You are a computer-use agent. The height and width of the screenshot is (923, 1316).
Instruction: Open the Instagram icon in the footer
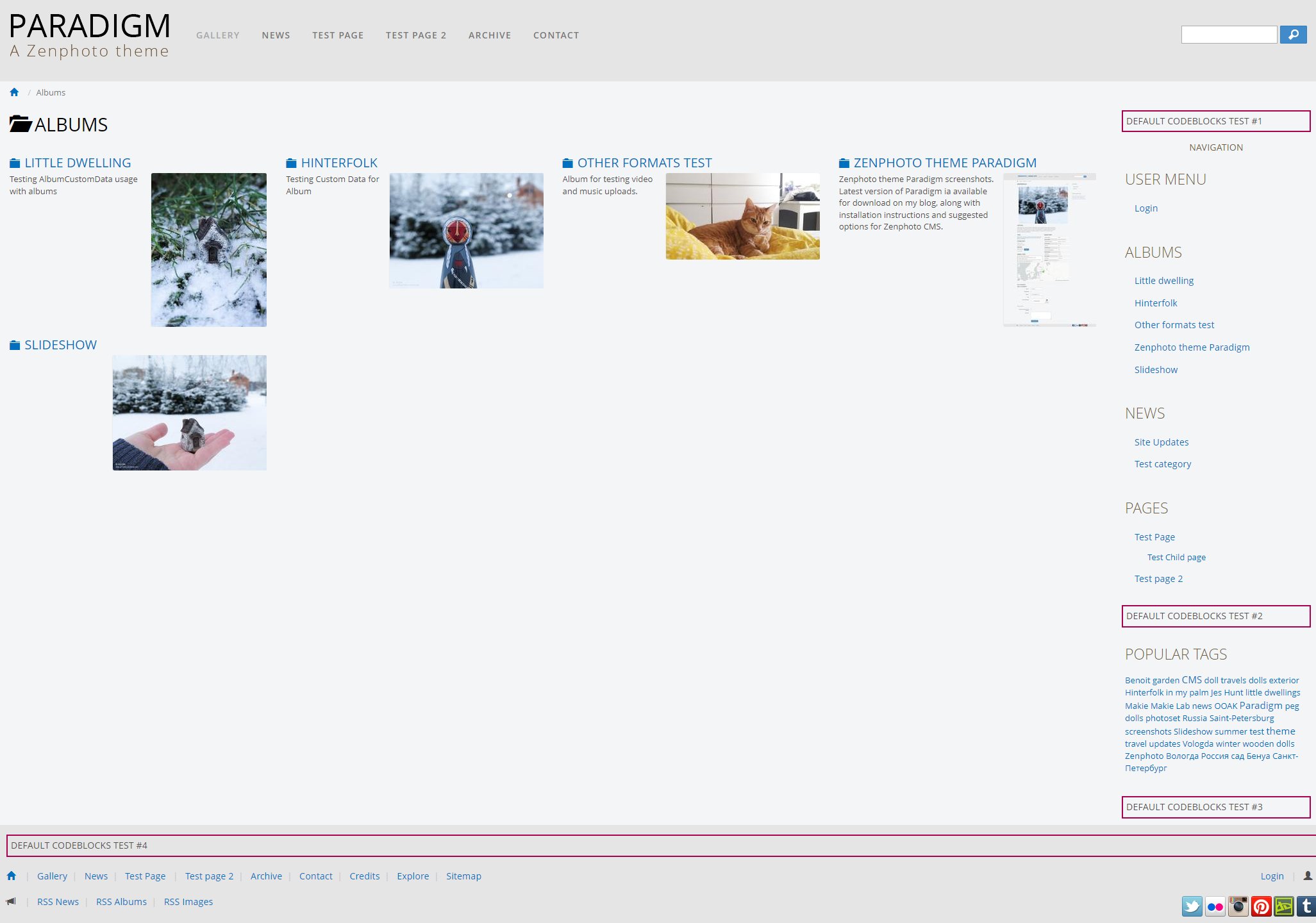(x=1237, y=906)
